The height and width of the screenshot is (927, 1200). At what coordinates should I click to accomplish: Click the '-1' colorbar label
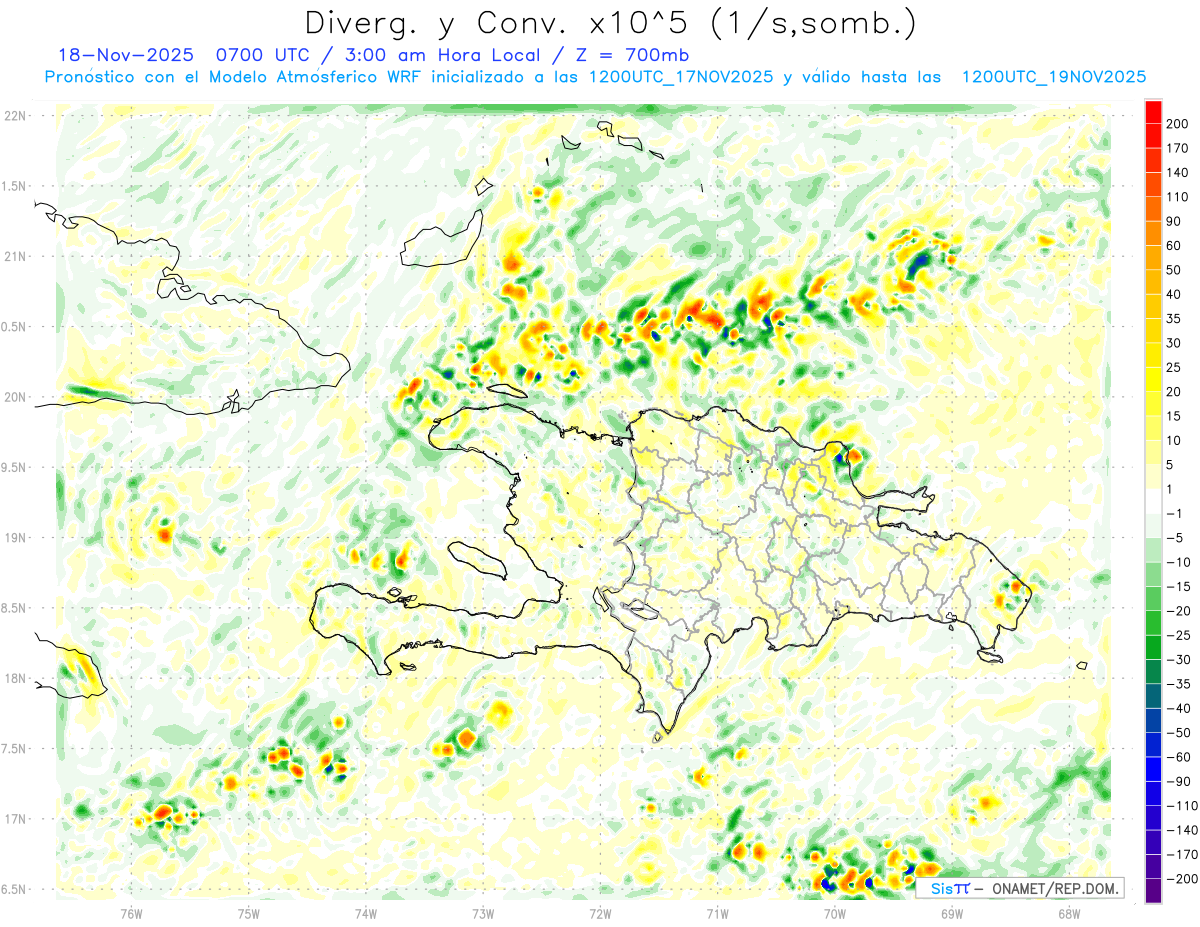[1174, 514]
